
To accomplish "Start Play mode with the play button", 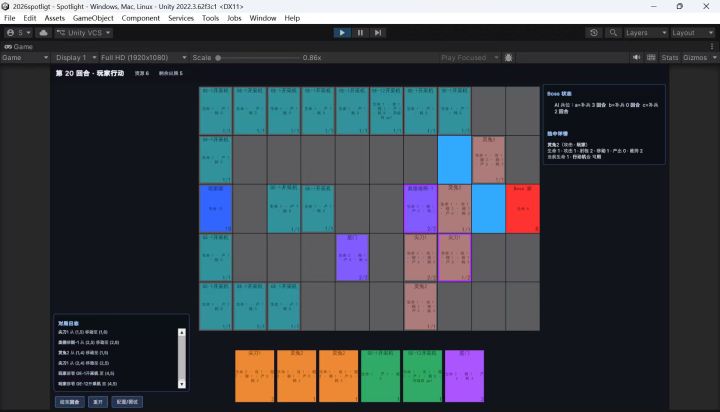I will click(x=342, y=33).
